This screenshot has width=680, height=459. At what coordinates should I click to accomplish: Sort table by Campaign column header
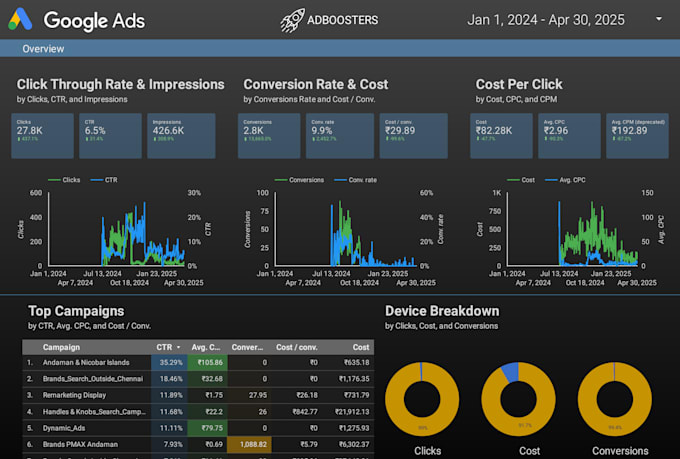click(61, 347)
